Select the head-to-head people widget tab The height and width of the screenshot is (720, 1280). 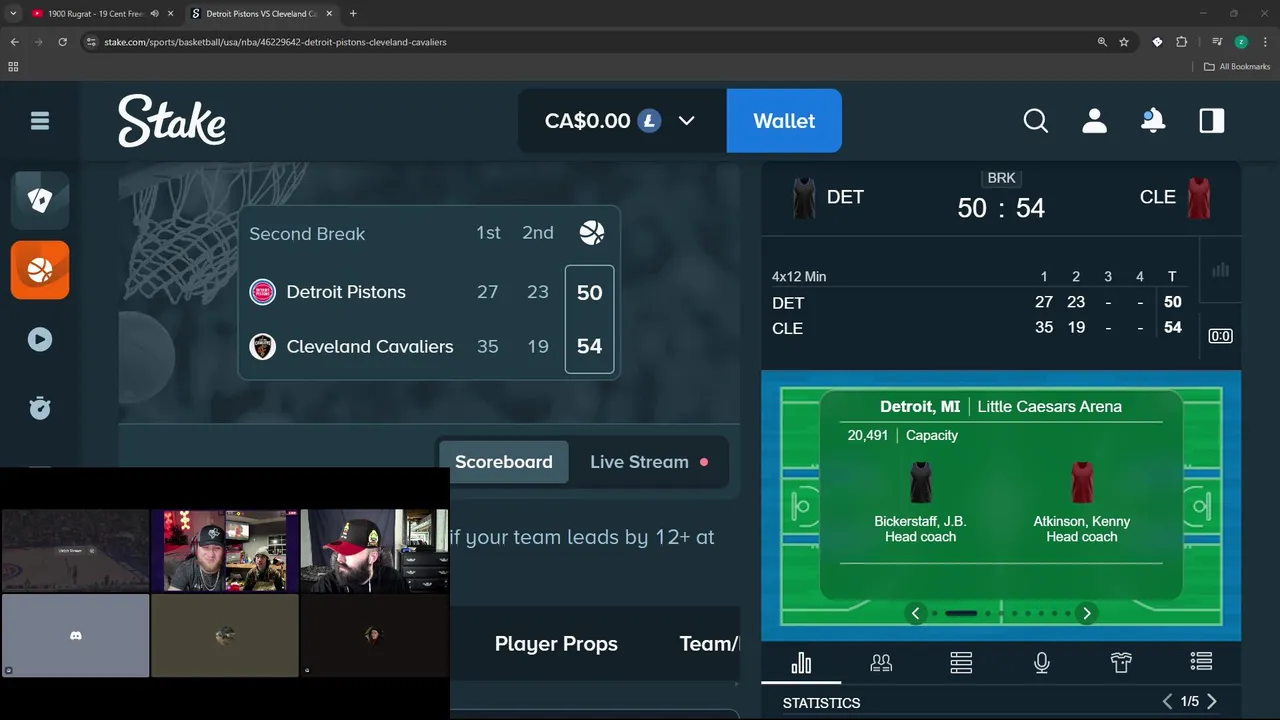[881, 662]
